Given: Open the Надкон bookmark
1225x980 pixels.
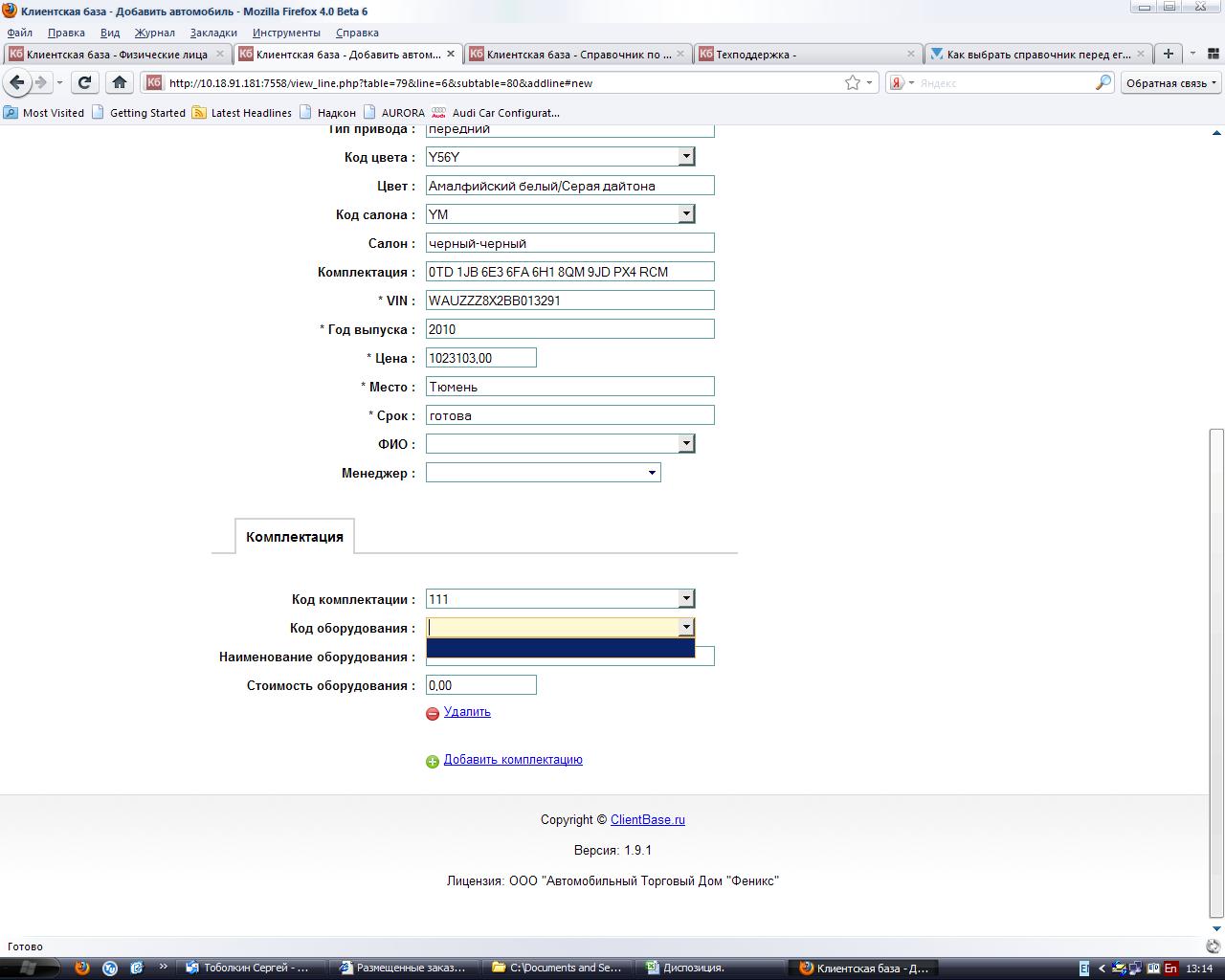Looking at the screenshot, I should 327,112.
